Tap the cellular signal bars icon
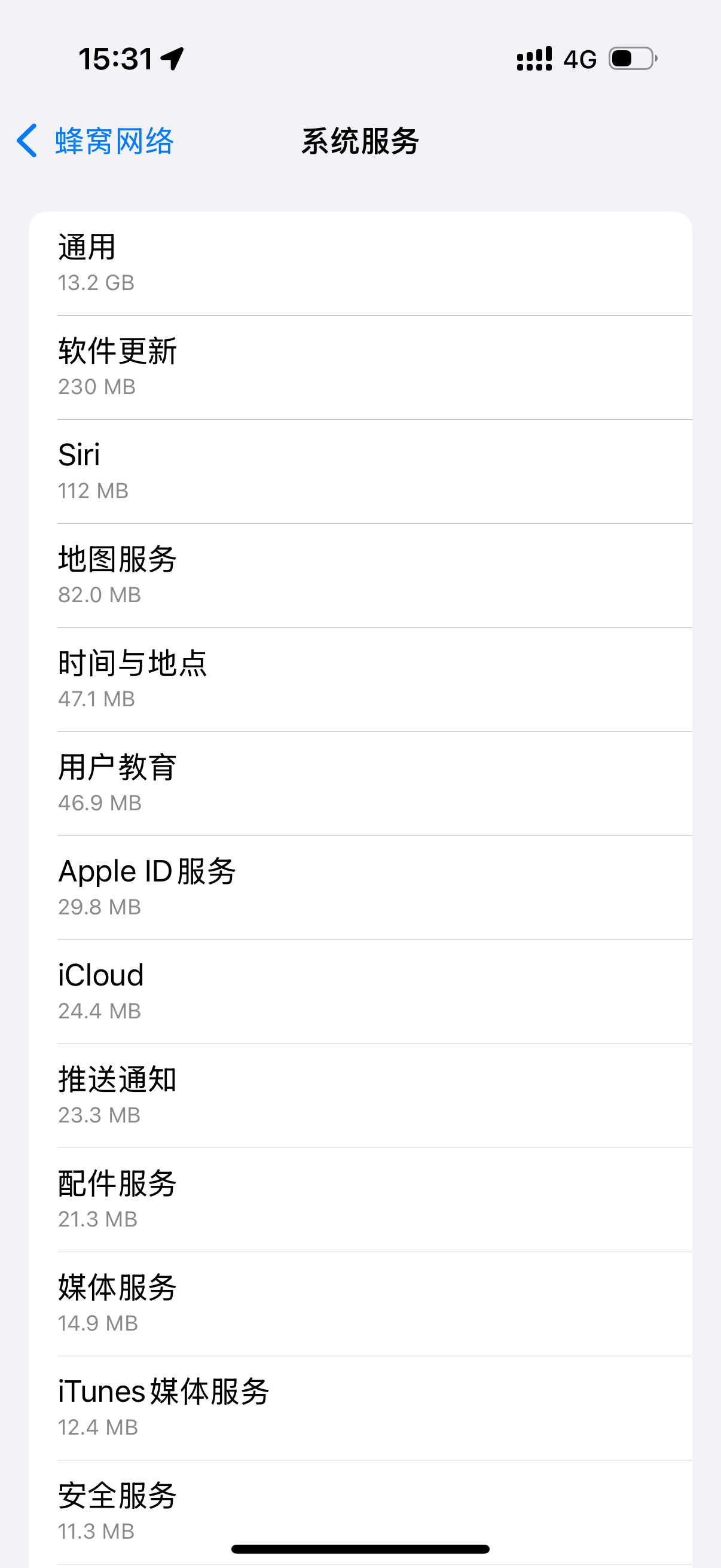 534,59
